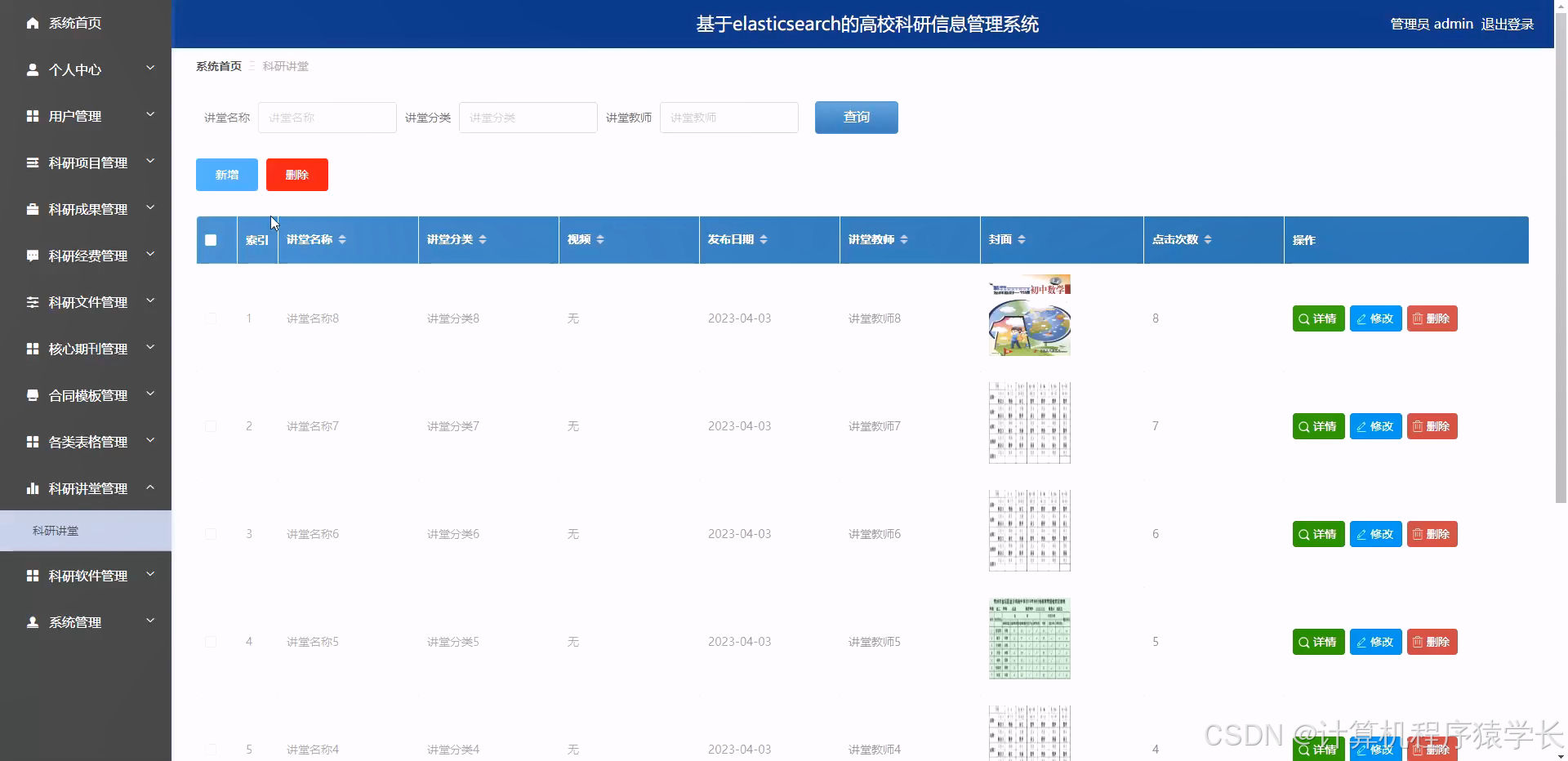
Task: Click 修改 for 讲堂名称7 row
Action: coord(1376,426)
